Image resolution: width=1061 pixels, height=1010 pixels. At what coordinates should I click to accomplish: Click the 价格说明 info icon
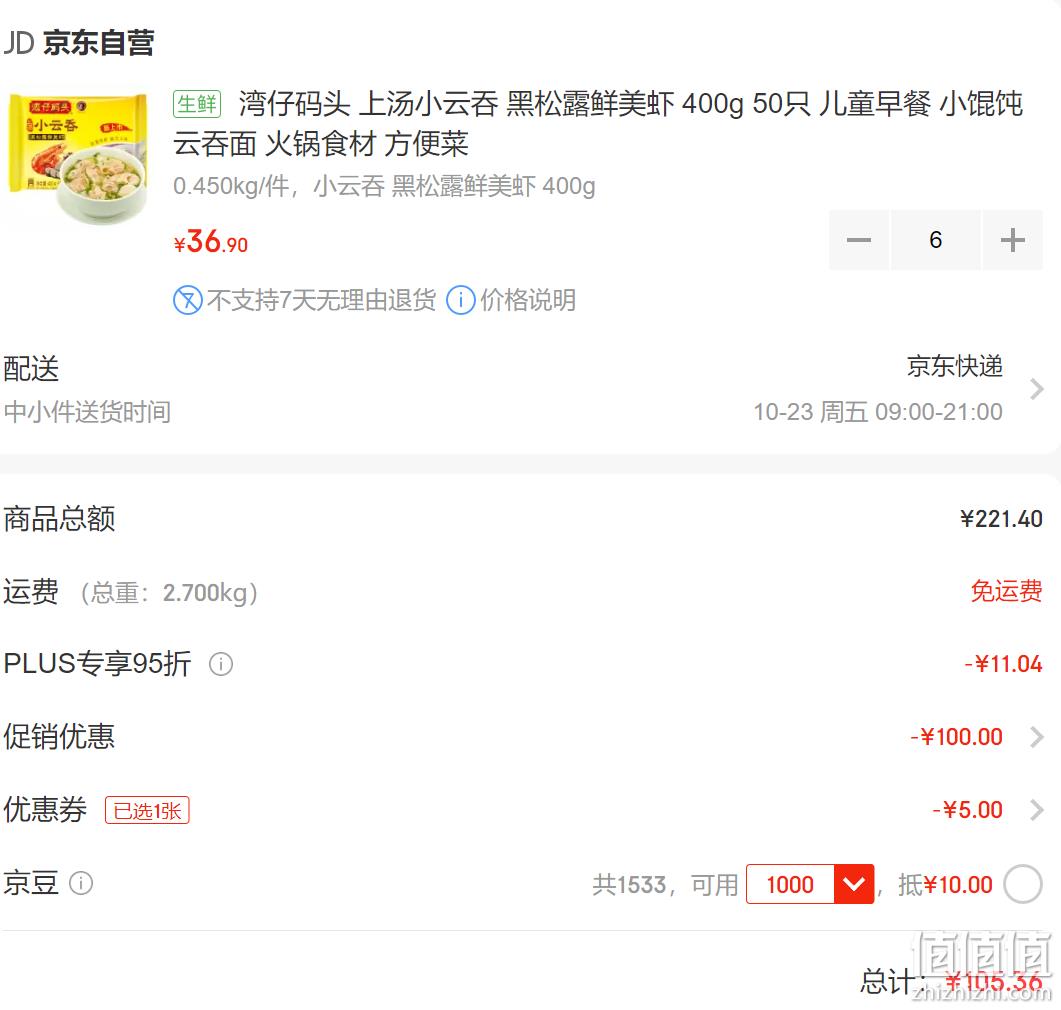pos(460,300)
